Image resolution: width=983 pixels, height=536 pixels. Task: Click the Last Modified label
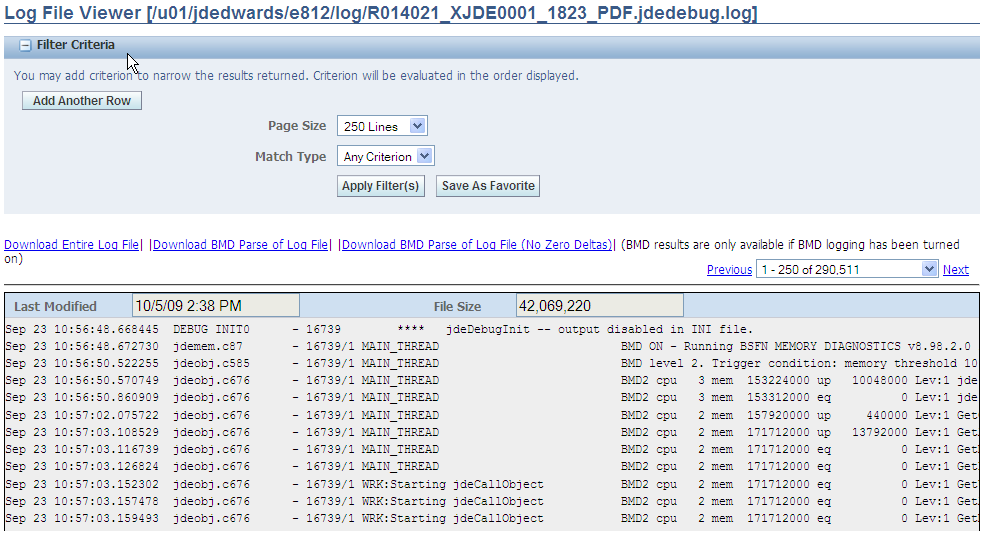coord(55,307)
